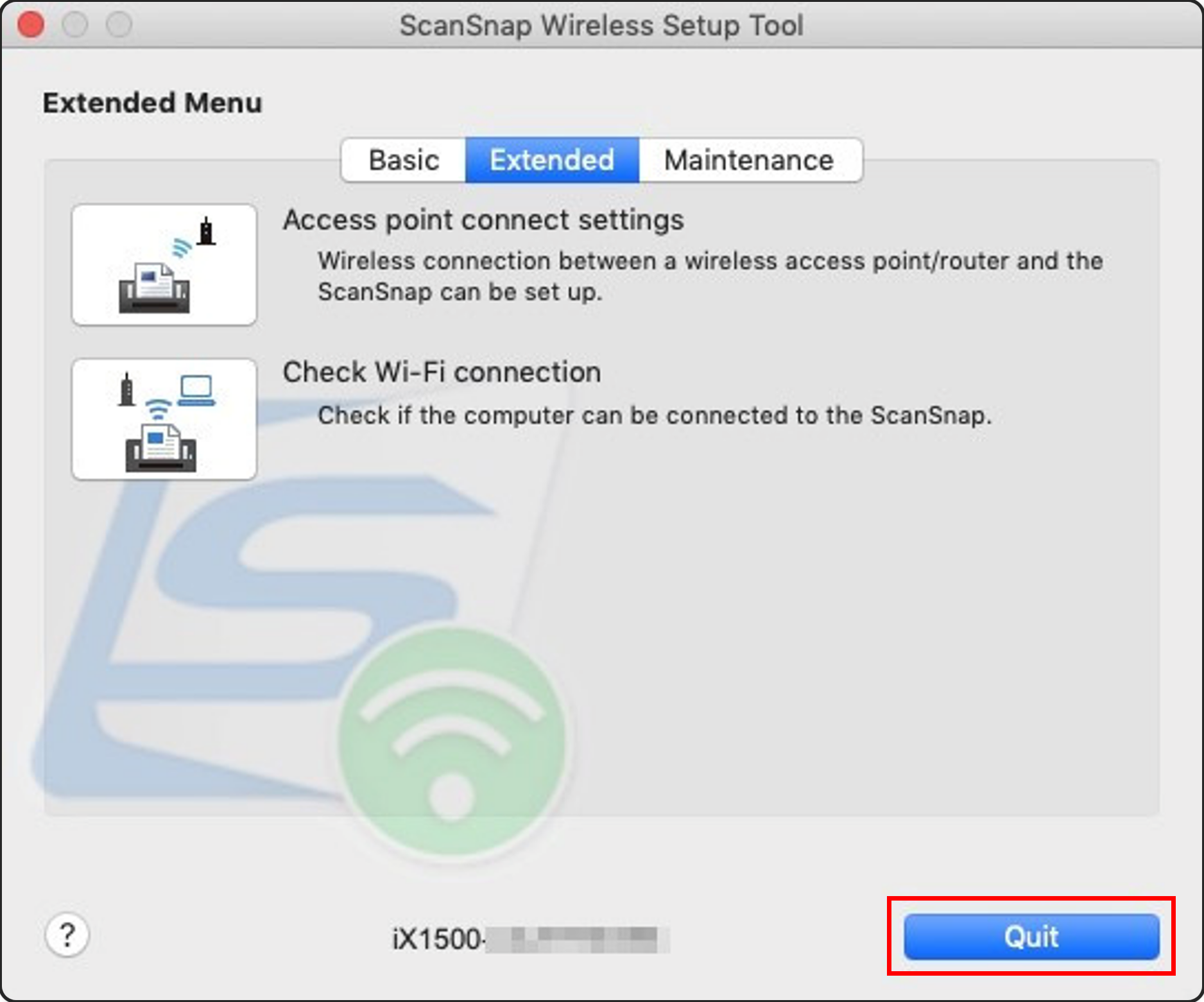Click "Check if the computer can be connected" description
Image resolution: width=1204 pixels, height=1002 pixels.
655,415
